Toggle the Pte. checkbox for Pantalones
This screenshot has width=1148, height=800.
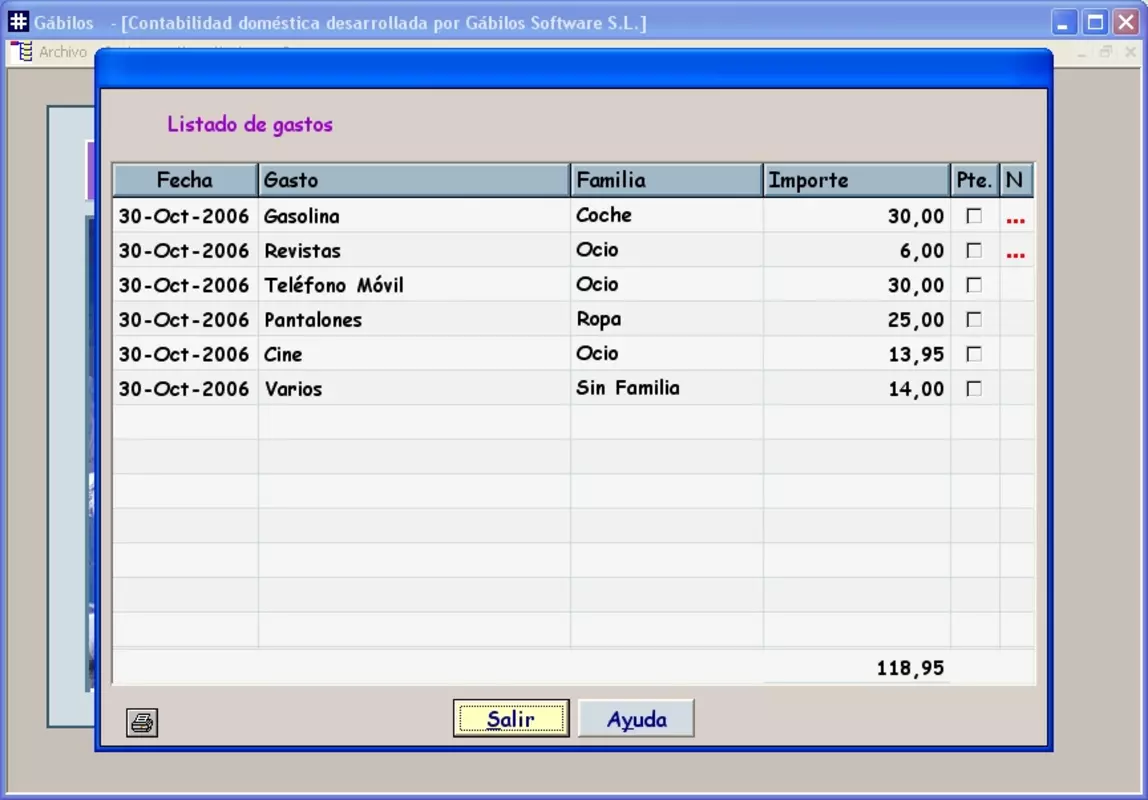pos(974,320)
